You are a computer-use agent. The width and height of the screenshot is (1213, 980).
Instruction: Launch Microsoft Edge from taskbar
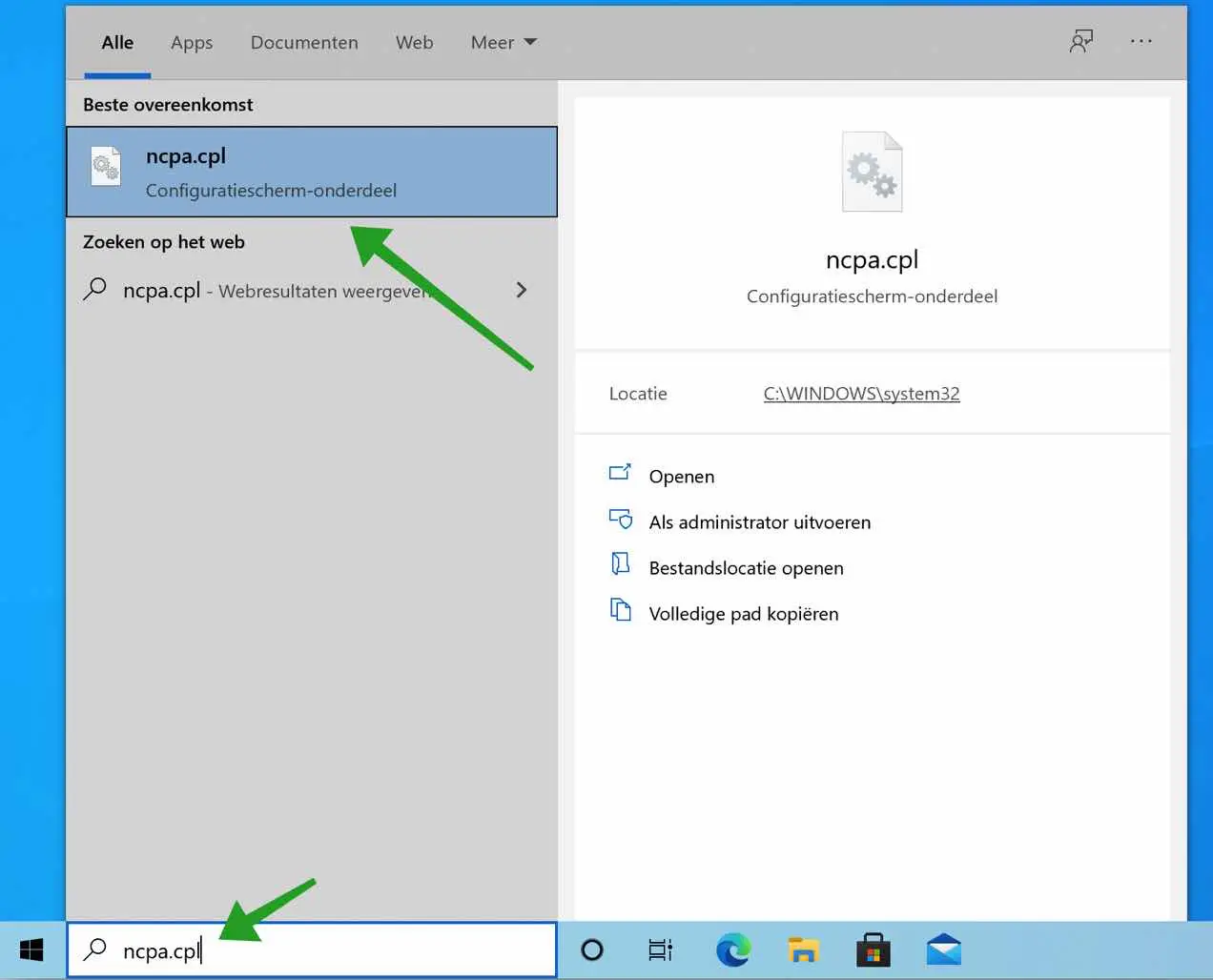coord(732,949)
